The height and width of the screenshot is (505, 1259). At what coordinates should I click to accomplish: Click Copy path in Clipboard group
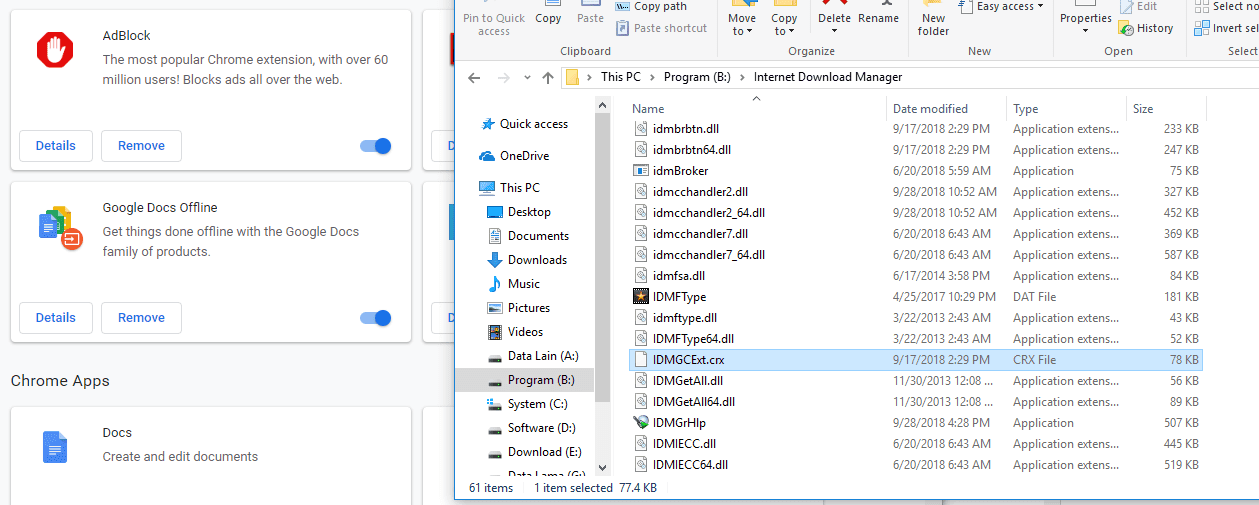[650, 6]
